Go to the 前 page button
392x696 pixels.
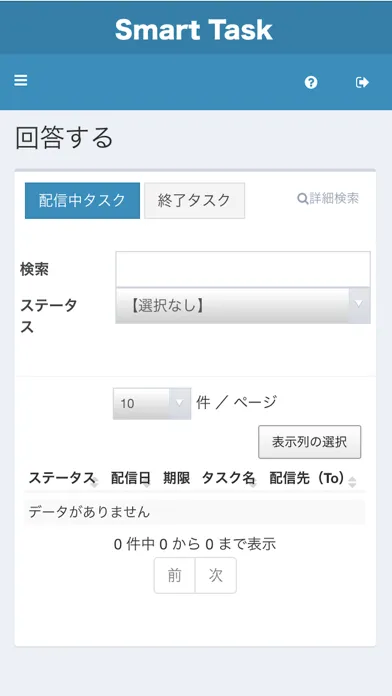(174, 575)
